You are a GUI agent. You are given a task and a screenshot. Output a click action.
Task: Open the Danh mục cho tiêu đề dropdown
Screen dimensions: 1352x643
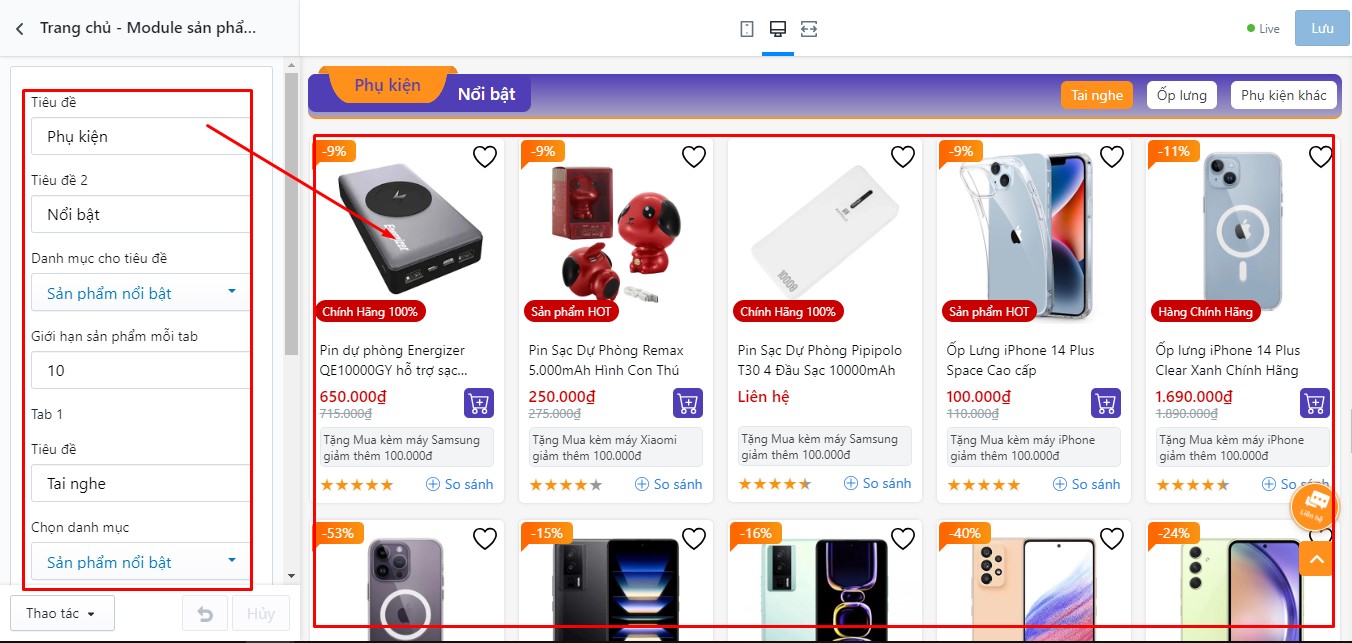pos(140,293)
